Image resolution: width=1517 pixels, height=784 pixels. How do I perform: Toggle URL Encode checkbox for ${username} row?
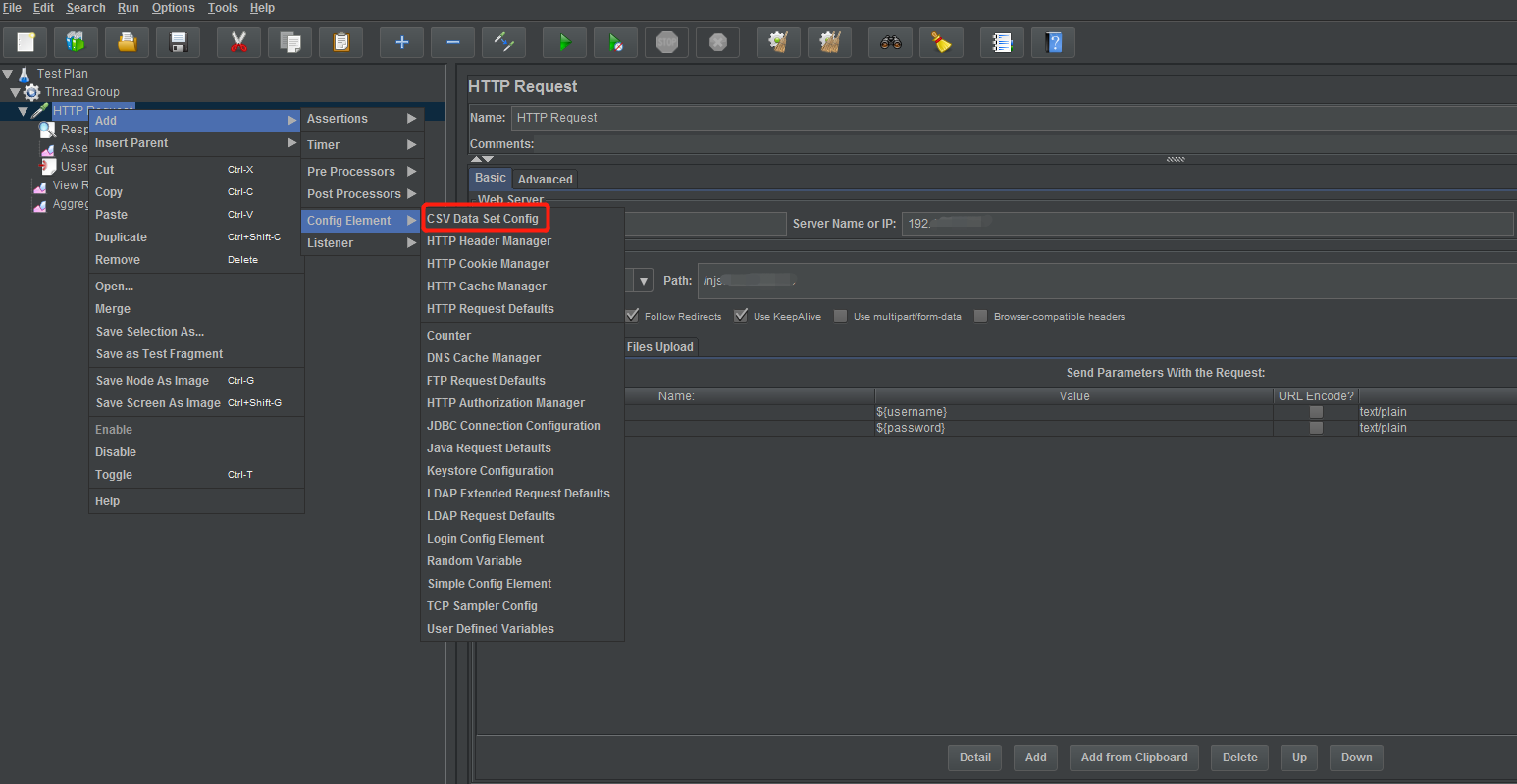1316,412
